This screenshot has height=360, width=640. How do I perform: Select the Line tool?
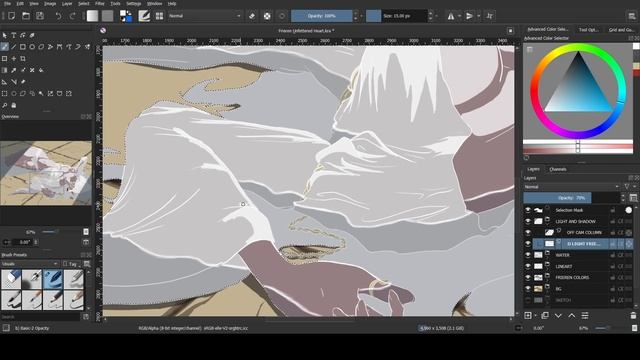coord(13,47)
